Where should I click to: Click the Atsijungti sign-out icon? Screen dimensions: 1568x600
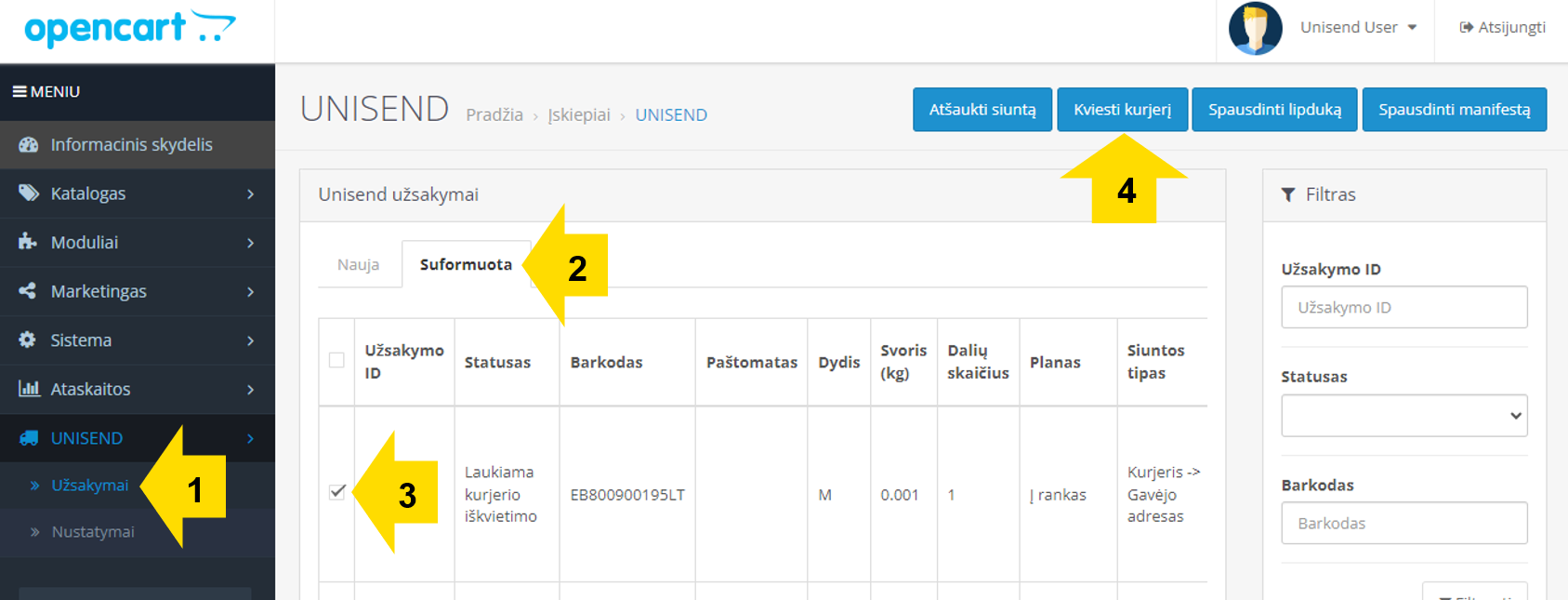[1467, 28]
